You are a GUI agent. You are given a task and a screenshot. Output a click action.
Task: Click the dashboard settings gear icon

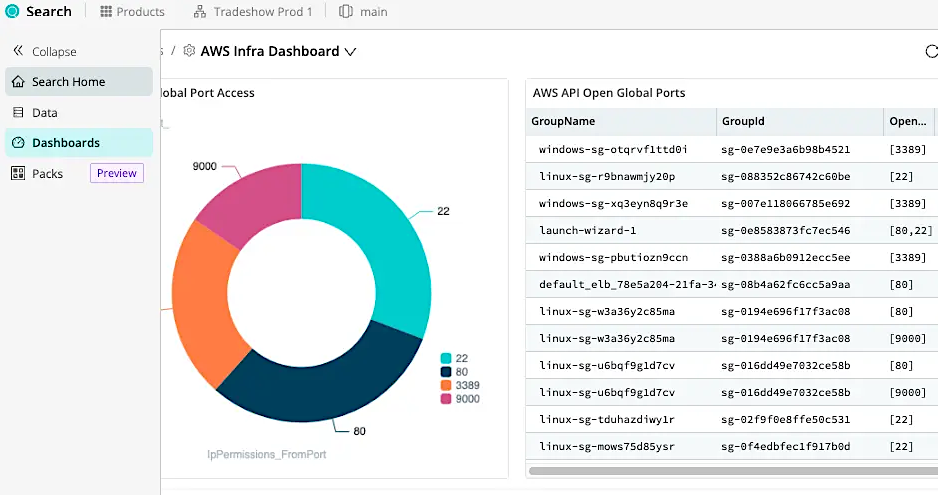click(189, 51)
